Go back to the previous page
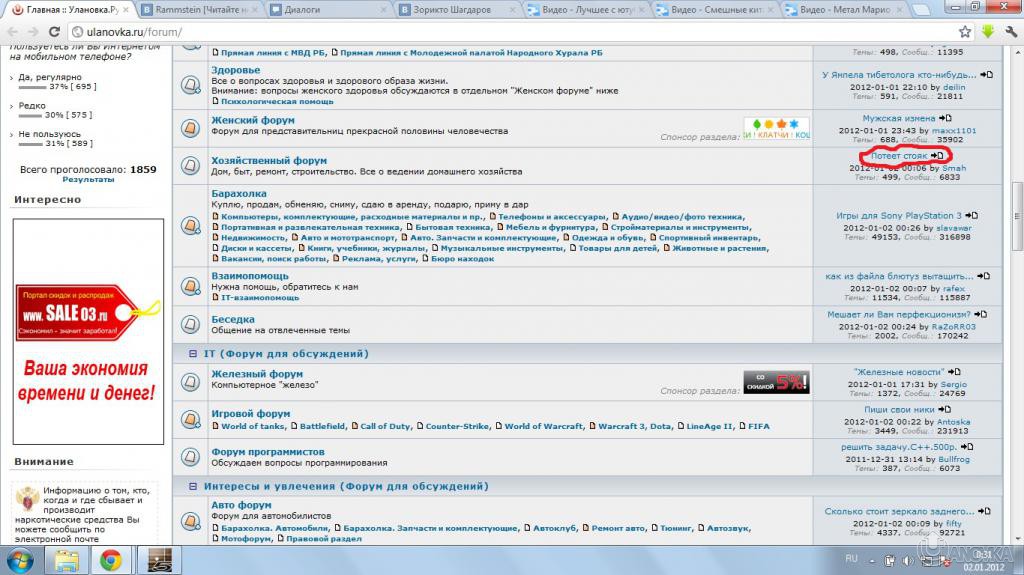 (x=12, y=31)
